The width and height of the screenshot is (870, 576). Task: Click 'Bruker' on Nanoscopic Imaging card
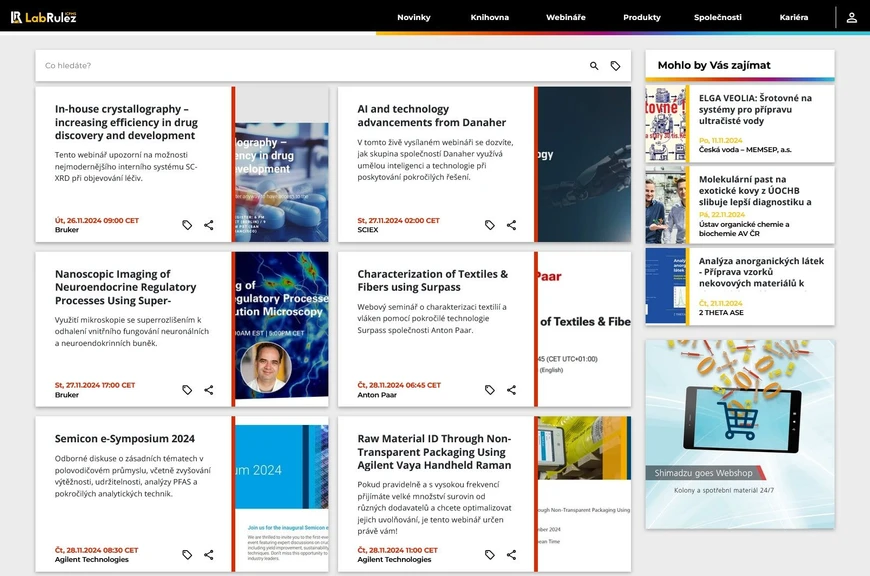coord(67,395)
